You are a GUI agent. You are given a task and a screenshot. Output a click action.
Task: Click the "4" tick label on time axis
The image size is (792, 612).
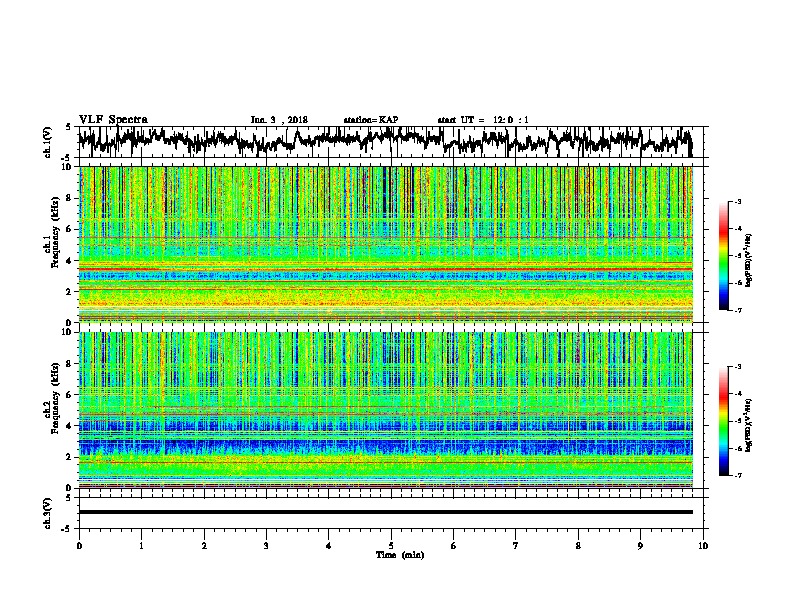(329, 546)
